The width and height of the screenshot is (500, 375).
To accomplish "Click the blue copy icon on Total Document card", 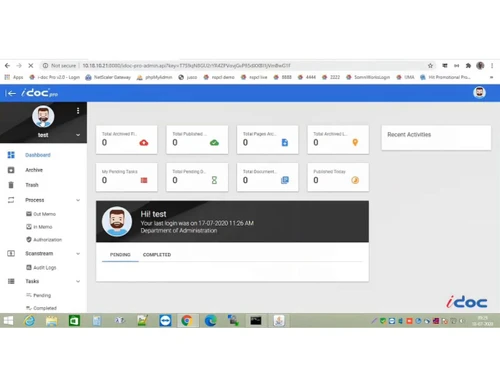I will 285,180.
